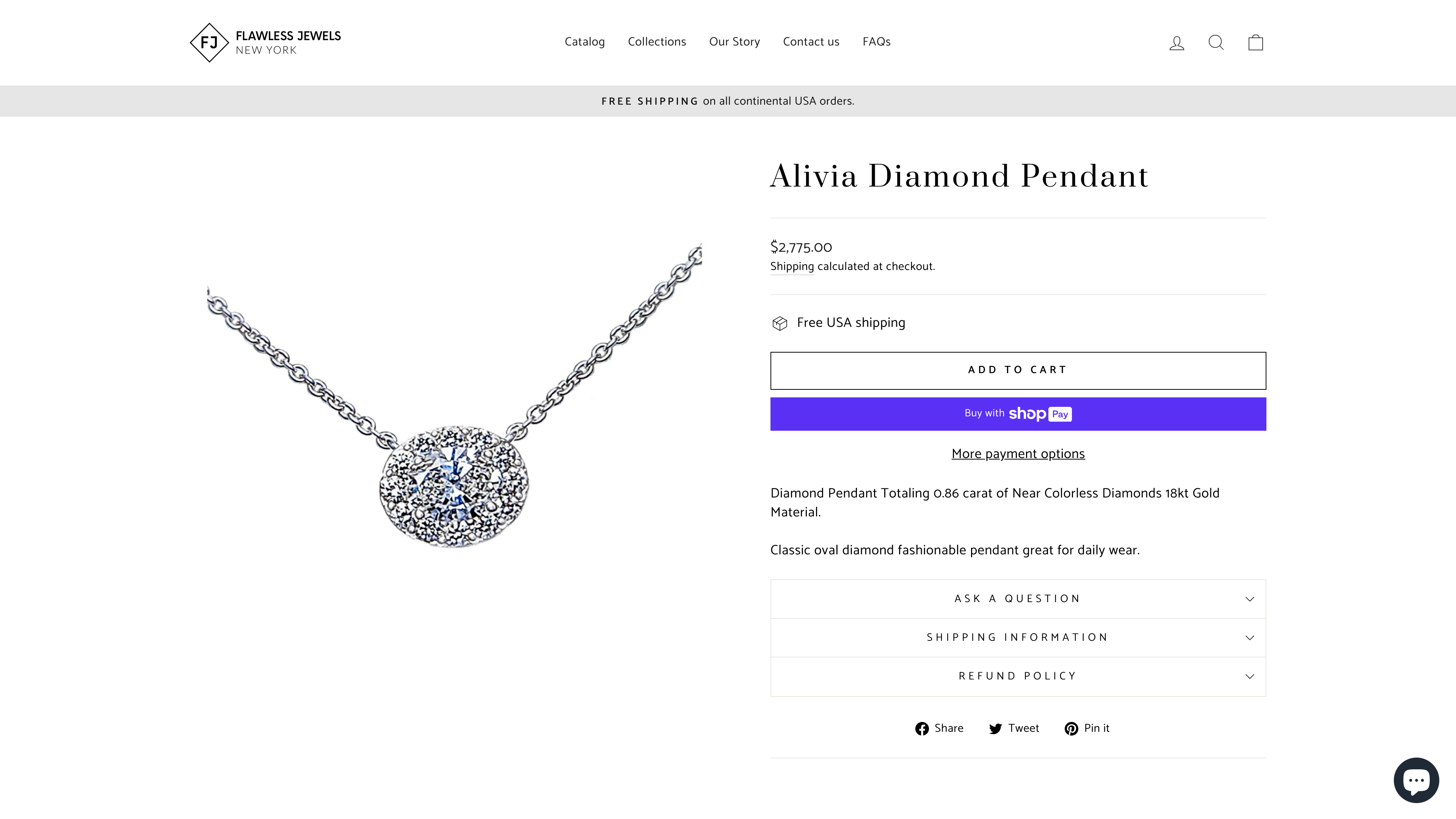Share the product via the Facebook icon
1456x819 pixels.
point(922,728)
